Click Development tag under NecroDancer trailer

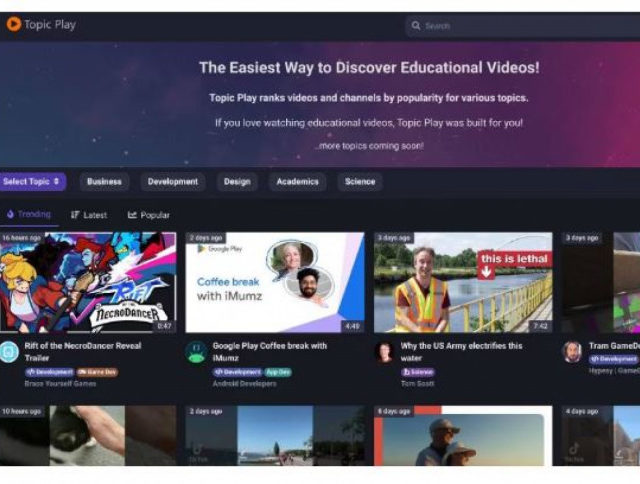[x=49, y=372]
